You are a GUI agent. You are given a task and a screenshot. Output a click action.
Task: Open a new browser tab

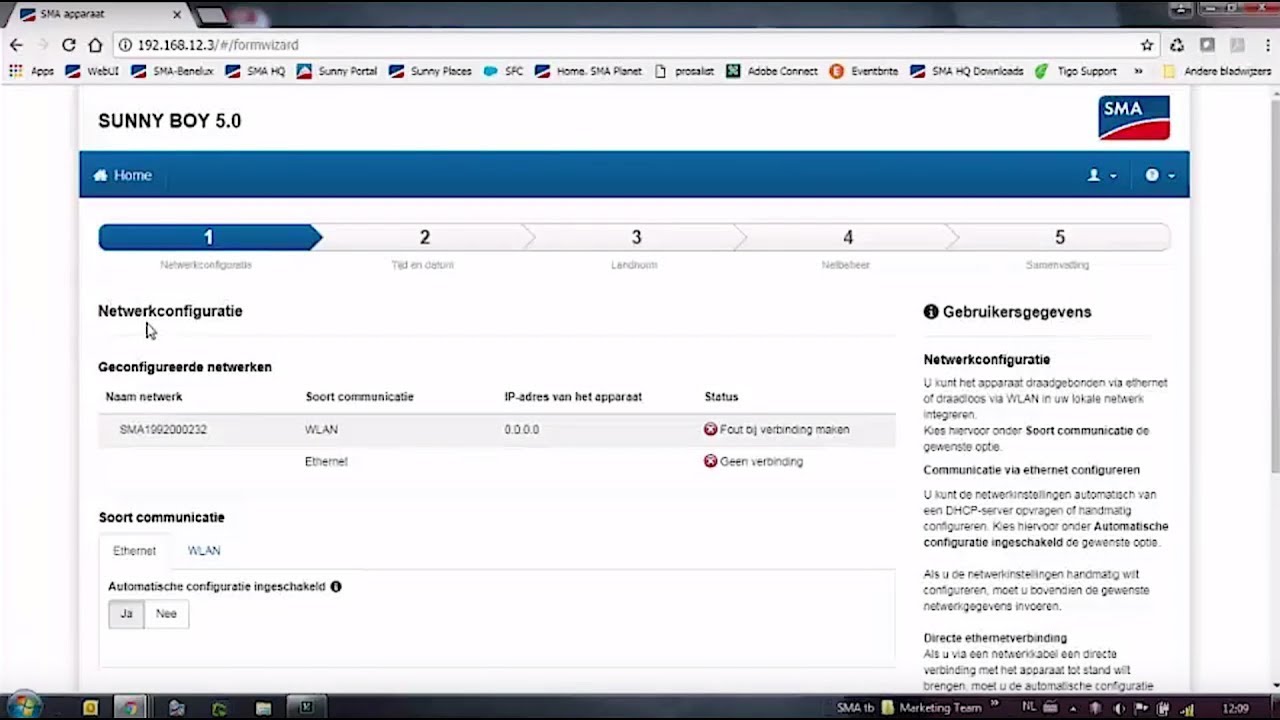[x=212, y=15]
